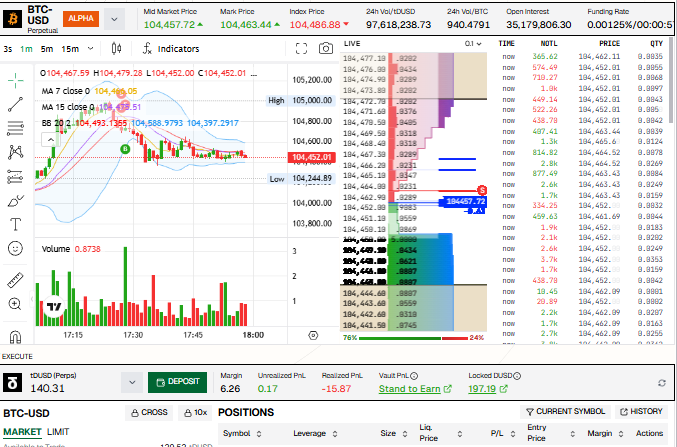Click the tDUSD token logo
This screenshot has height=447, width=677.
(13, 383)
